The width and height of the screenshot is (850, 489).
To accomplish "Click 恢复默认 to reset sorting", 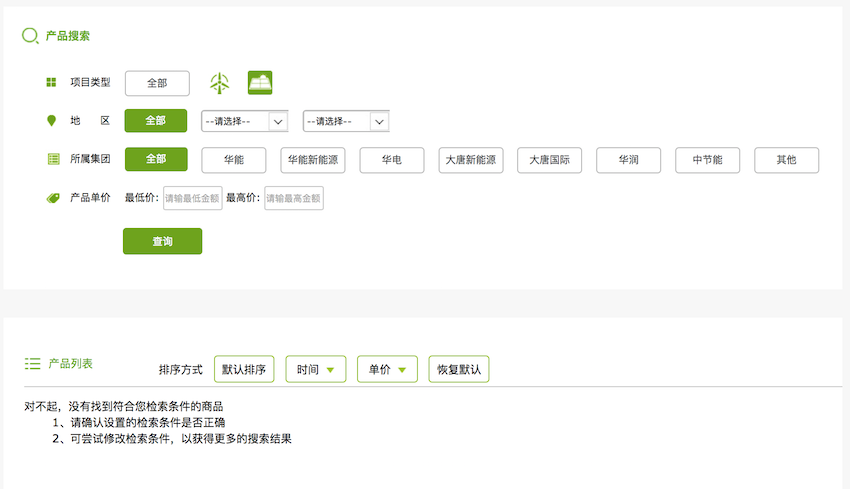I will (x=459, y=369).
